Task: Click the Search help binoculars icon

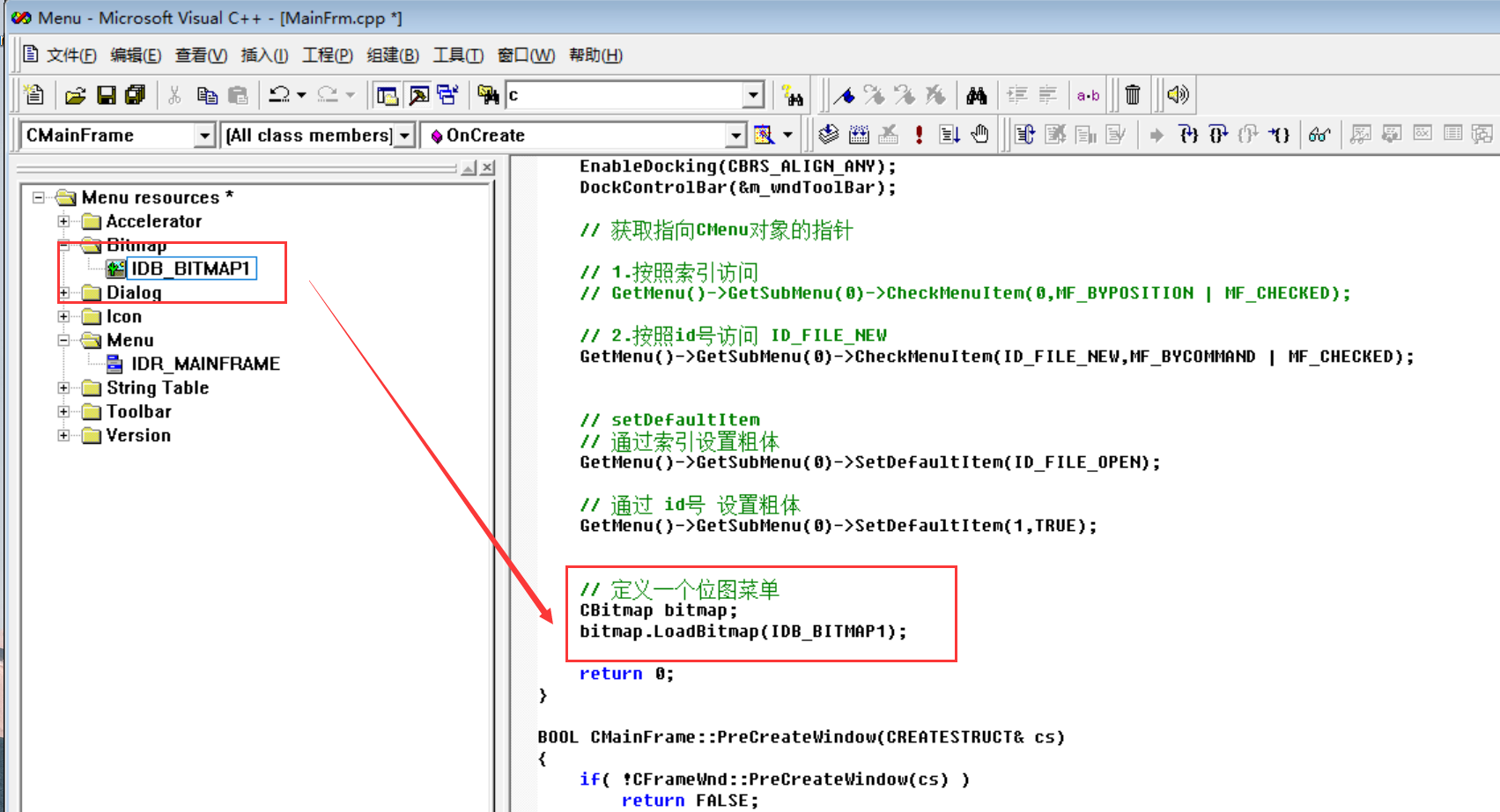Action: point(792,95)
